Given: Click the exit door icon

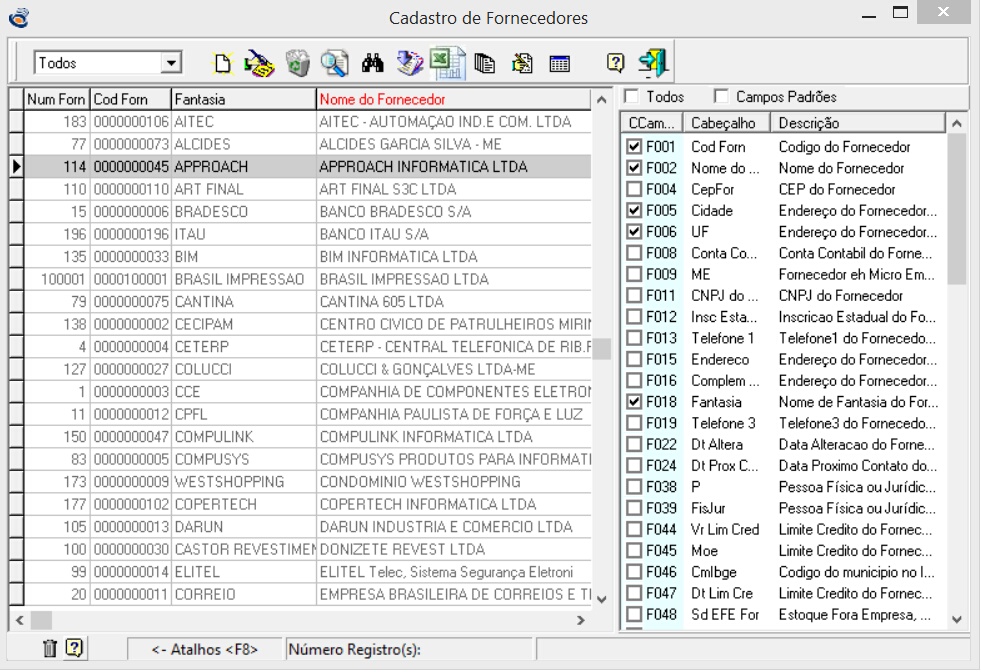Looking at the screenshot, I should click(x=653, y=63).
